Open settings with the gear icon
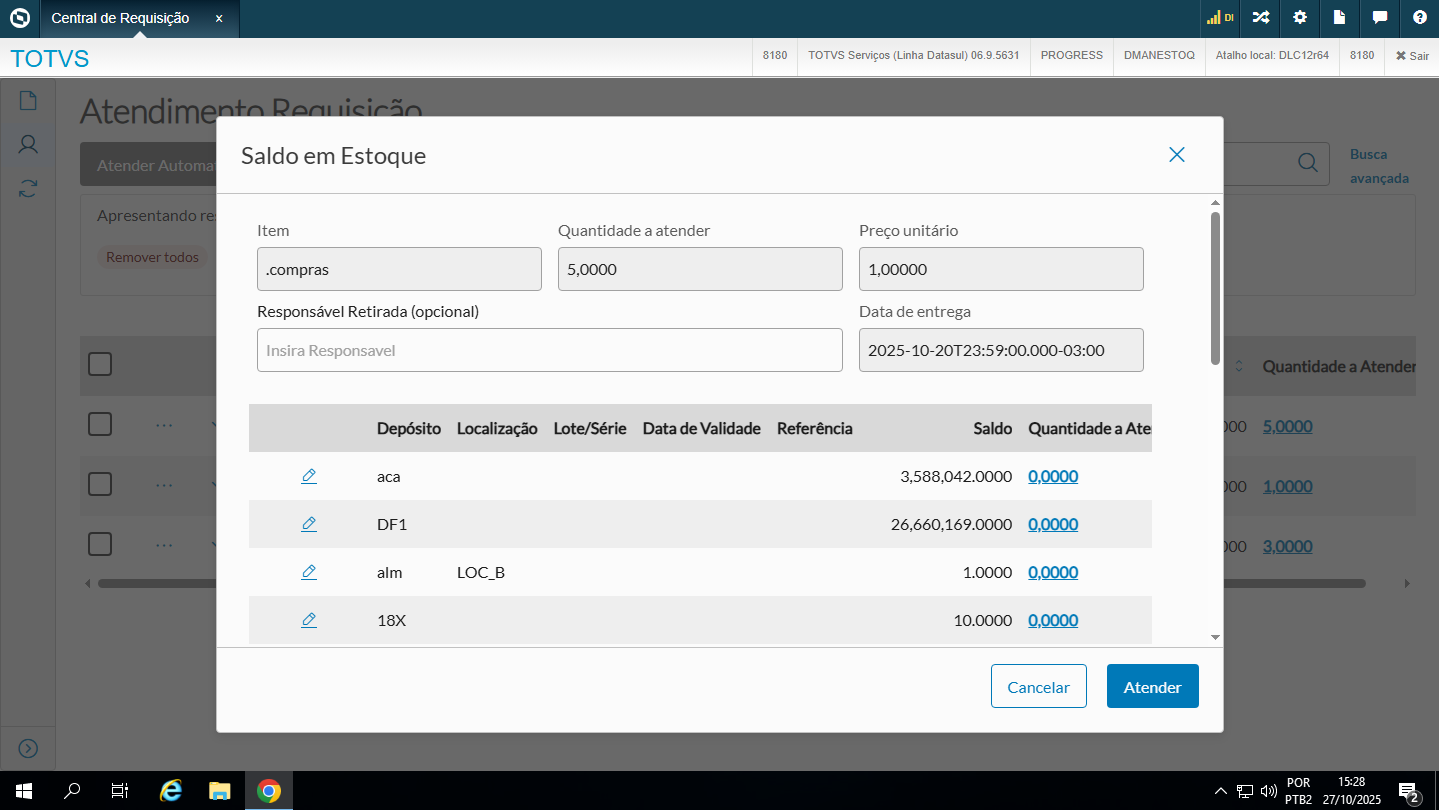1439x810 pixels. click(x=1300, y=17)
